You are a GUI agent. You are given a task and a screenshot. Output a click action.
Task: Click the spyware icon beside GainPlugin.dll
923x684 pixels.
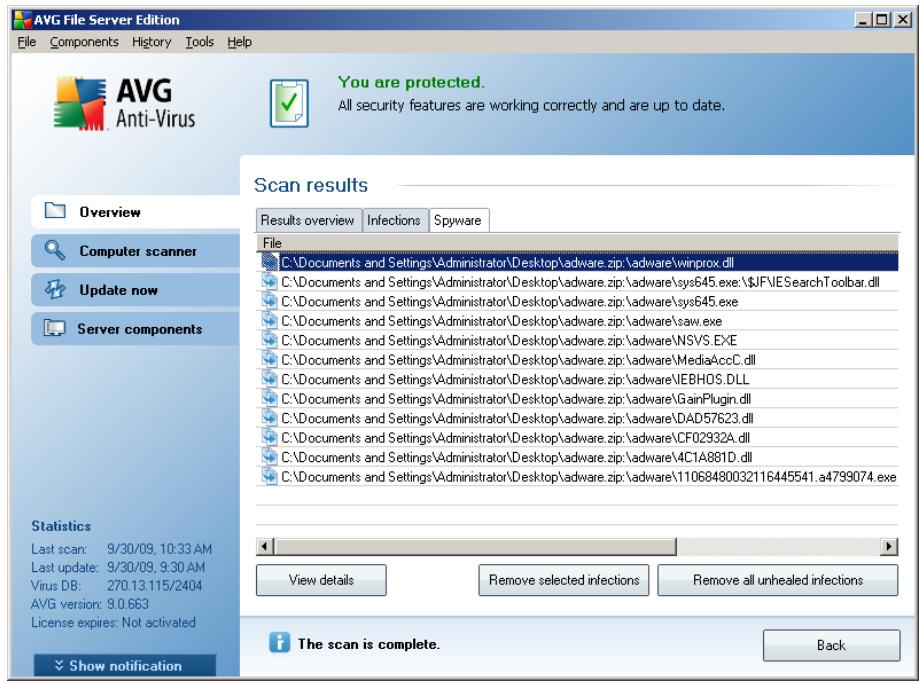[x=269, y=398]
